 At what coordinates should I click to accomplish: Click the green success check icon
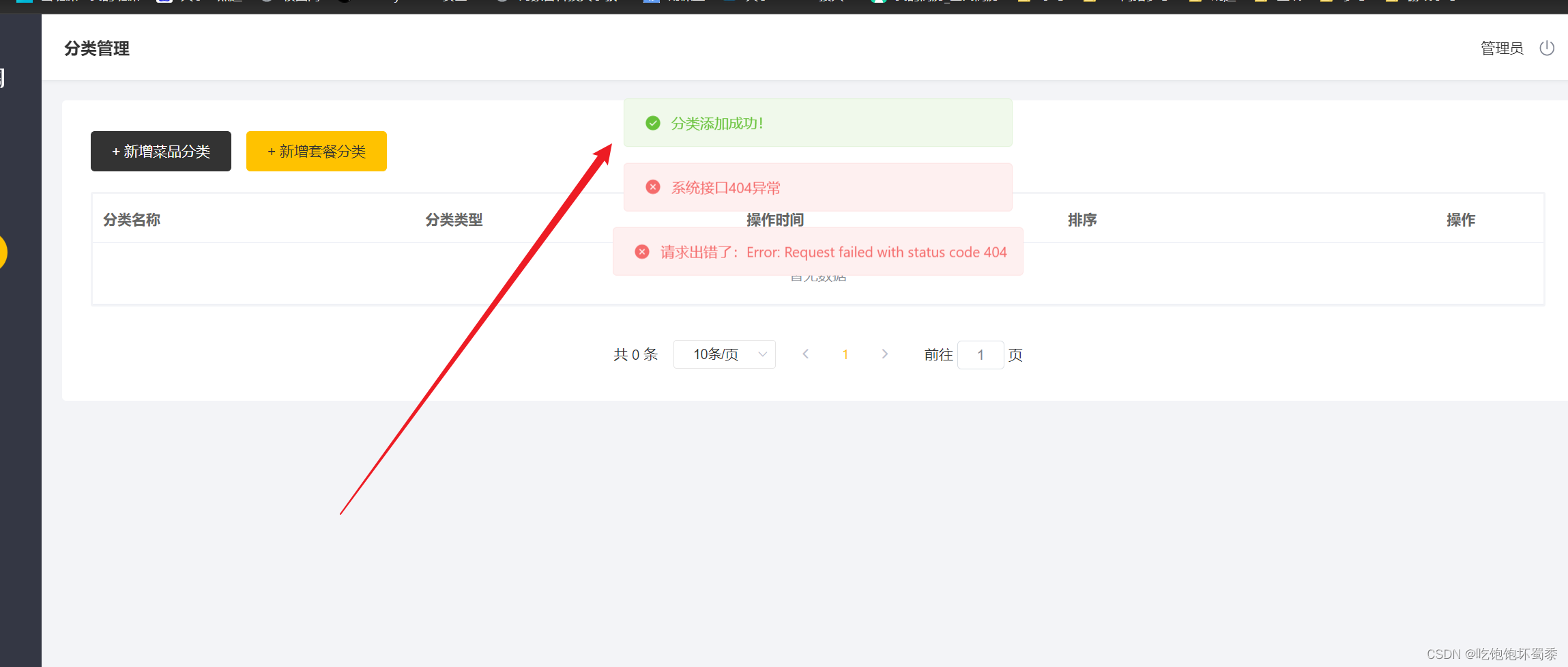tap(652, 123)
